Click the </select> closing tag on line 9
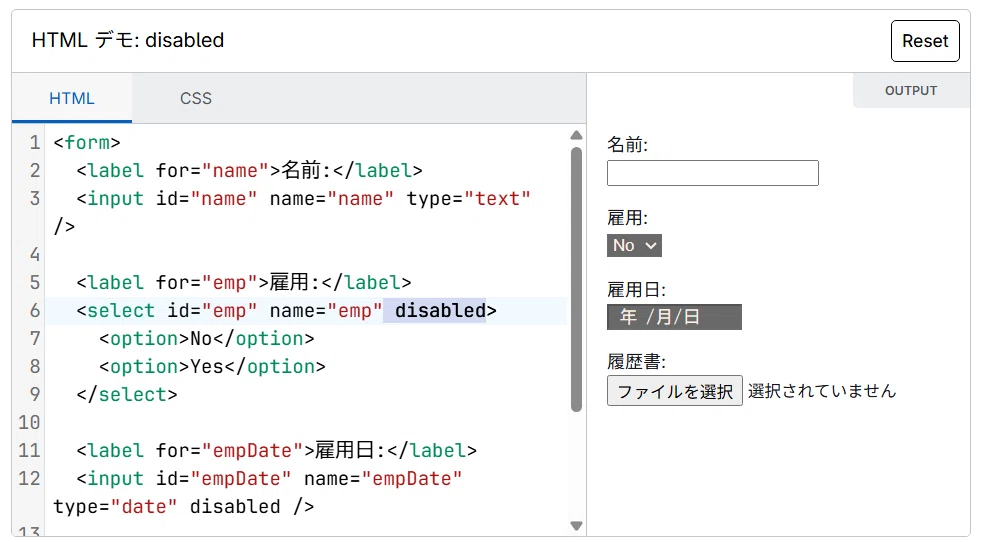Viewport: 983px width, 542px height. [x=127, y=395]
